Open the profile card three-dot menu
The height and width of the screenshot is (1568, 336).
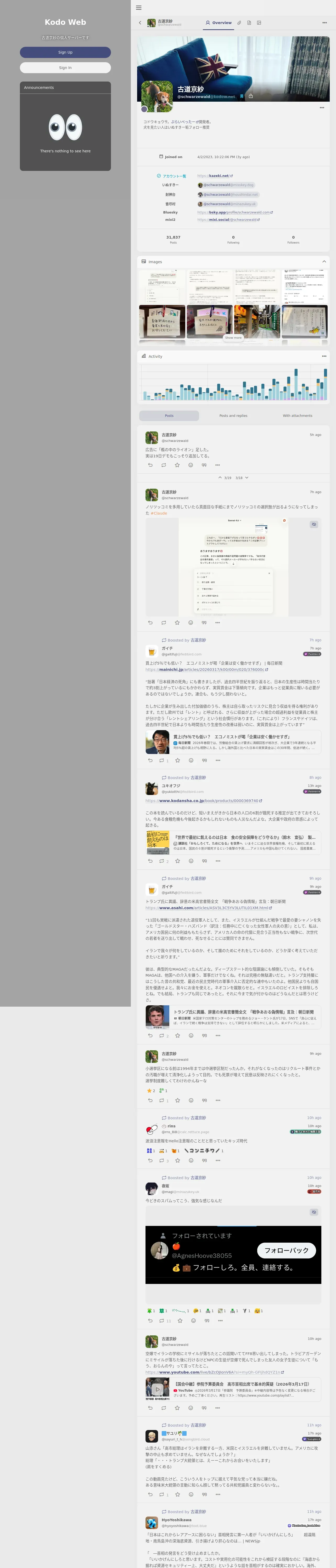[322, 108]
